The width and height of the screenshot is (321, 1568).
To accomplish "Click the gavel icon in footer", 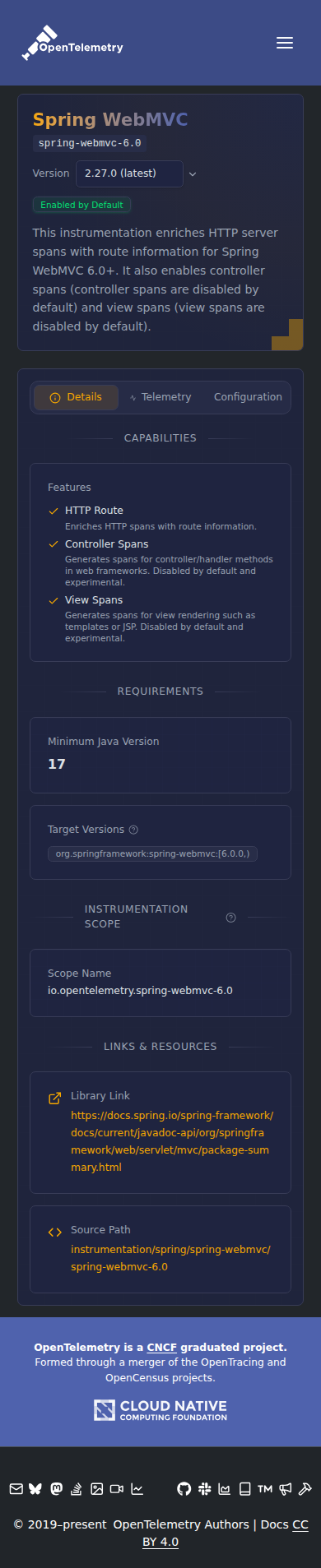I will point(305,1488).
